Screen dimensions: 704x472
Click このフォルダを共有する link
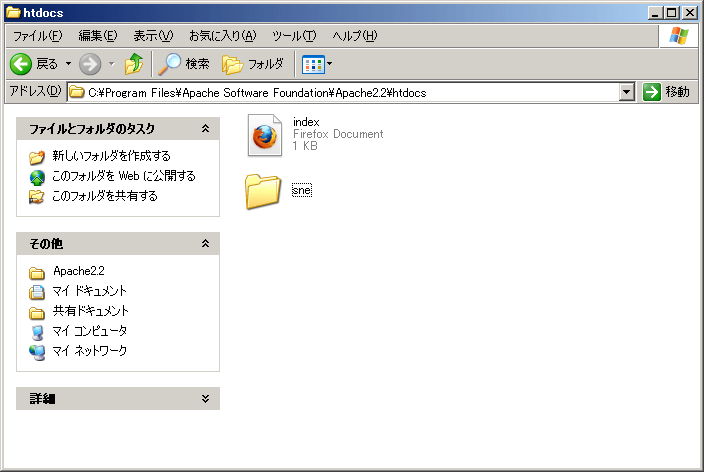[x=105, y=196]
